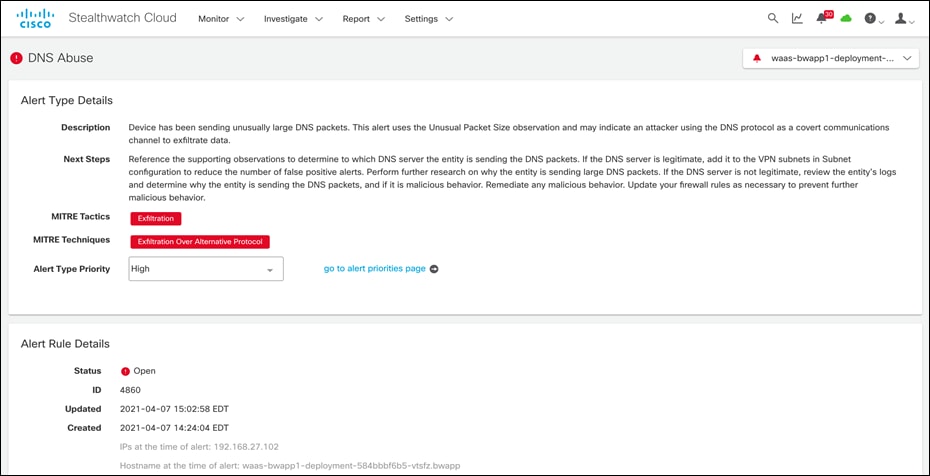Click the Stealthwatch Cloud title
This screenshot has height=476, width=930.
(x=122, y=18)
